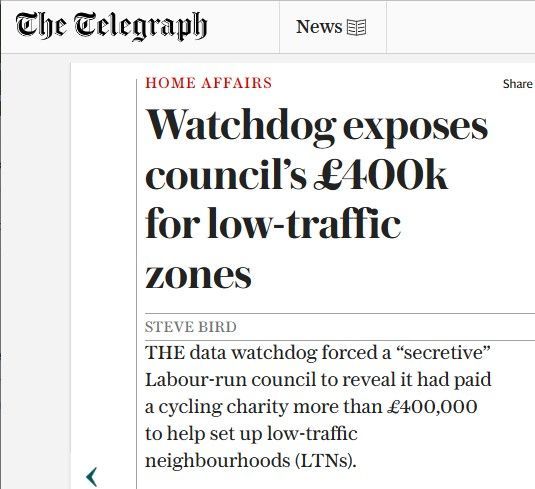The image size is (535, 489).
Task: Click the text 'neighbourhoods (LTNs).'
Action: click(251, 461)
